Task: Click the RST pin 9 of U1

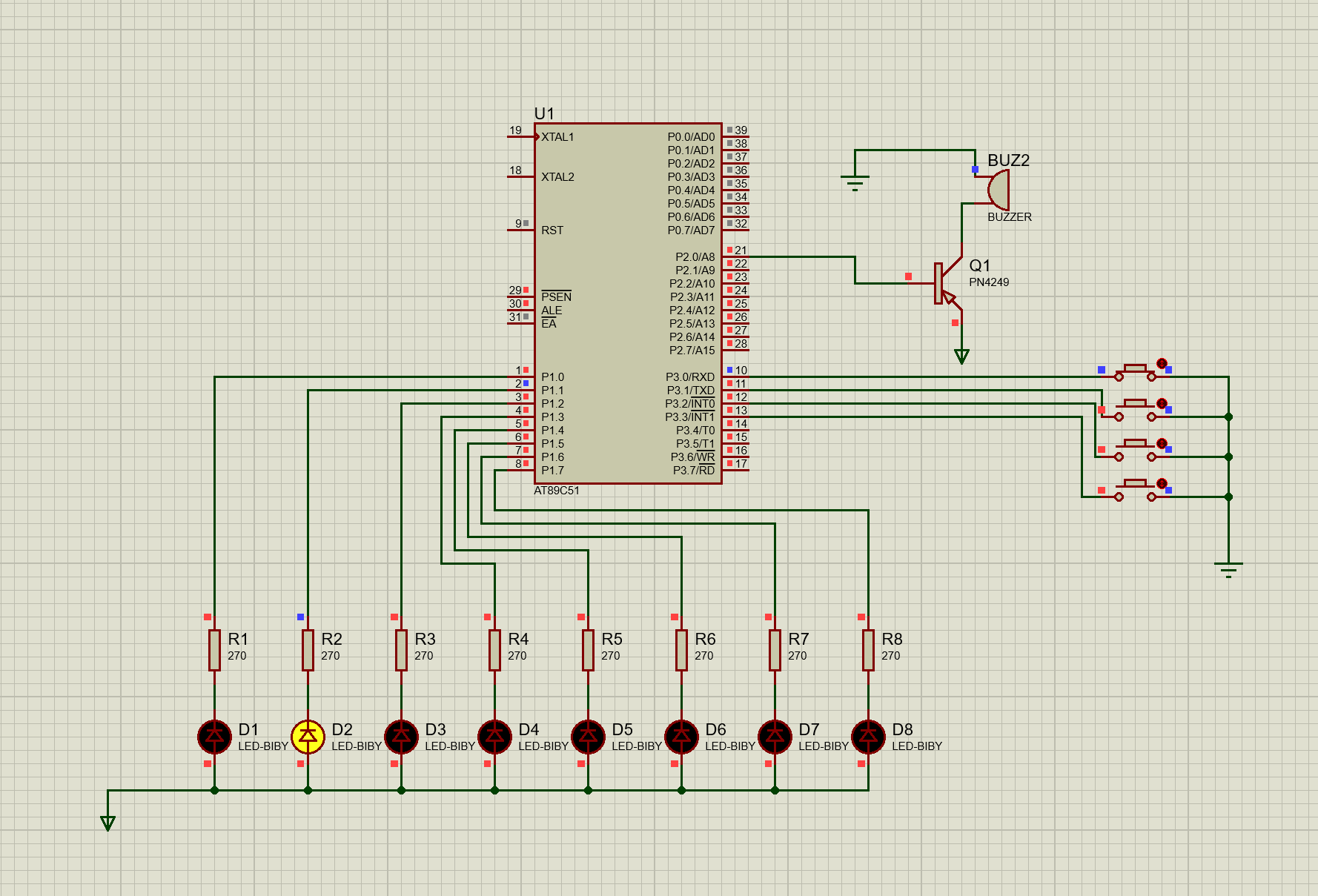Action: coord(520,230)
